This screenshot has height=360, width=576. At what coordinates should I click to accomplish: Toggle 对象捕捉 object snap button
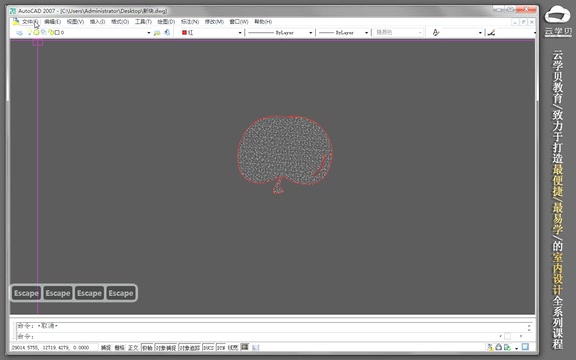click(x=166, y=347)
